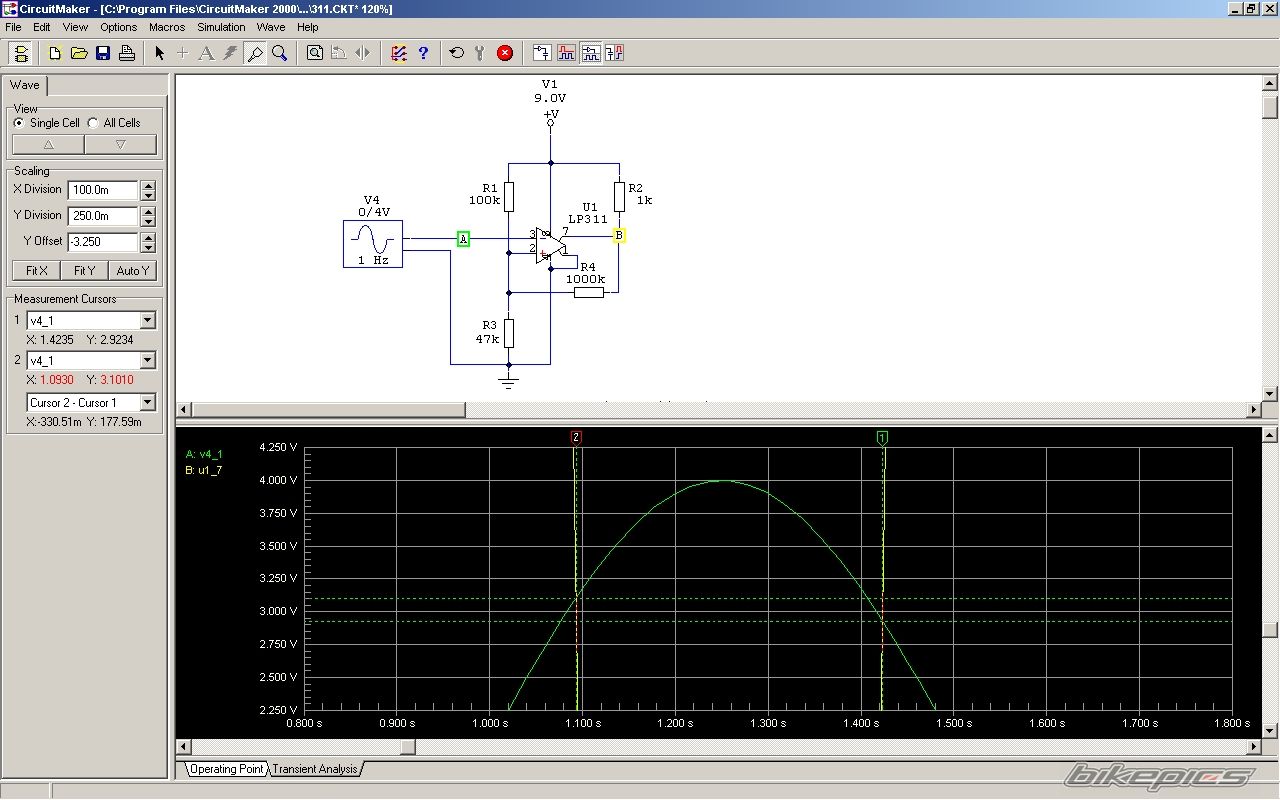1280x800 pixels.
Task: Activate the lightning bolt delete tool
Action: coord(230,53)
